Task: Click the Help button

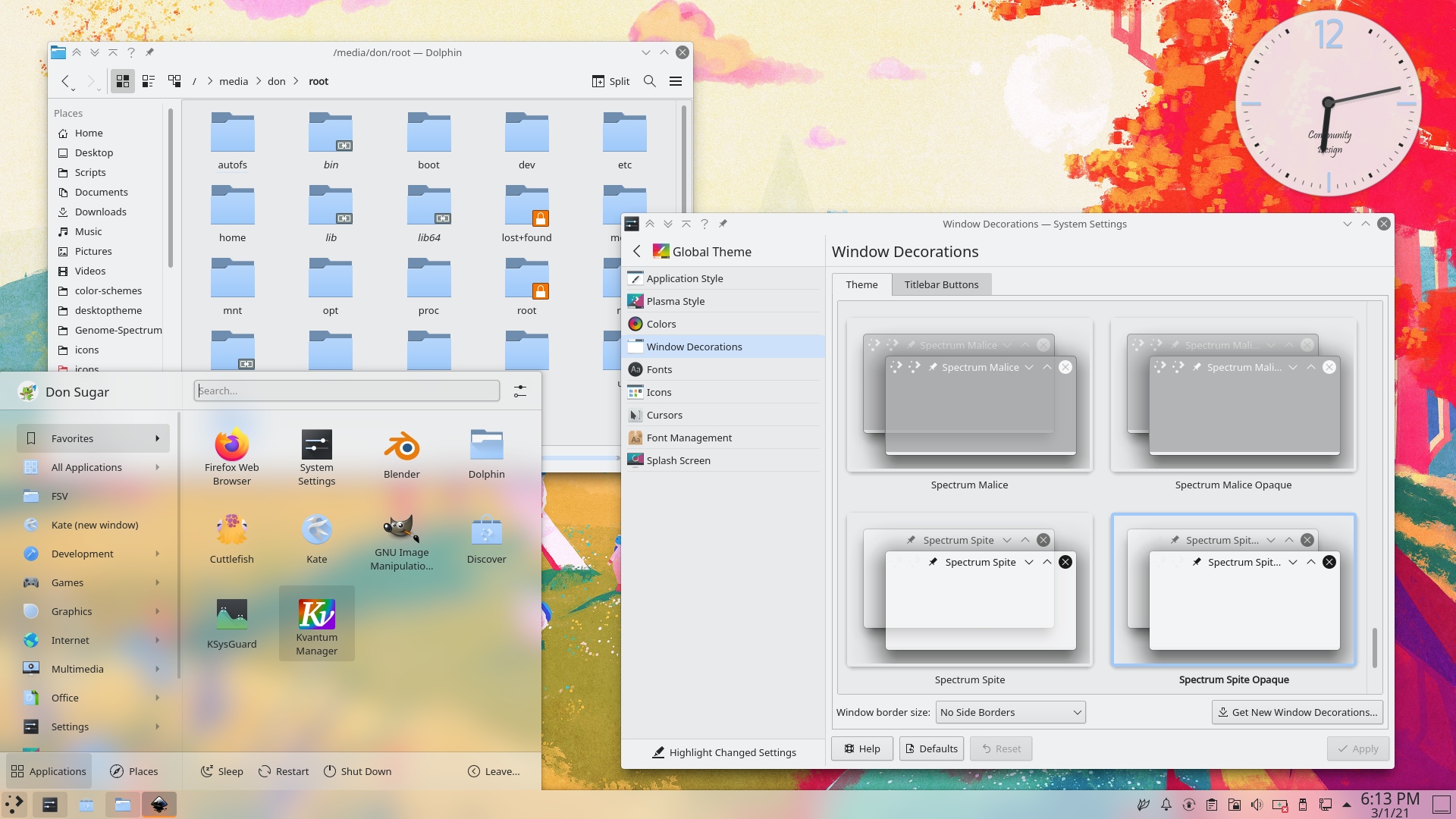Action: (862, 748)
